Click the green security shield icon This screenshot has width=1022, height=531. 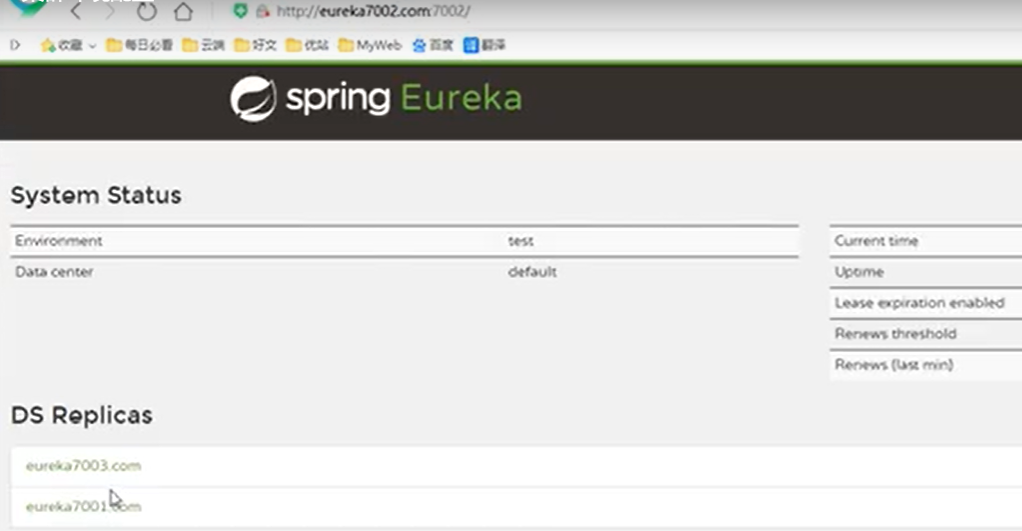click(241, 11)
